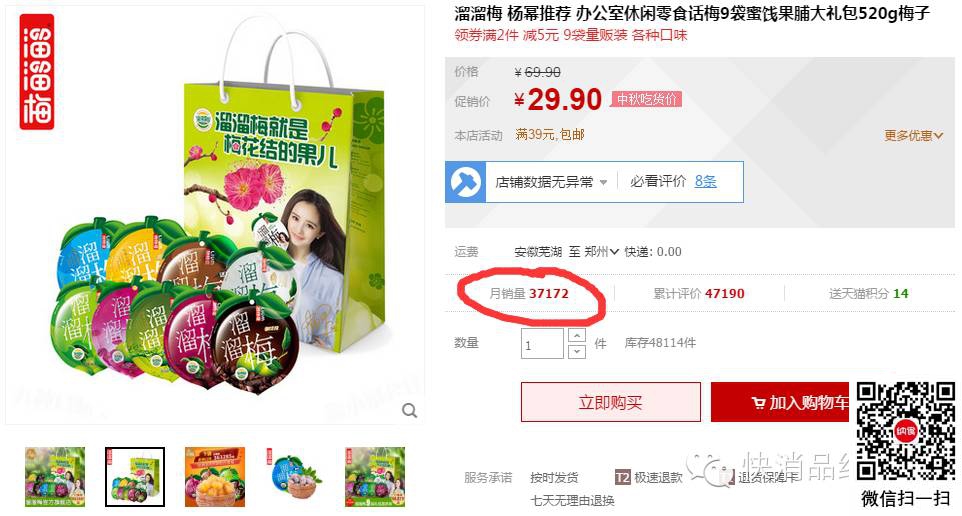
Task: Select the orange dried-fruit thumbnail
Action: click(x=215, y=477)
